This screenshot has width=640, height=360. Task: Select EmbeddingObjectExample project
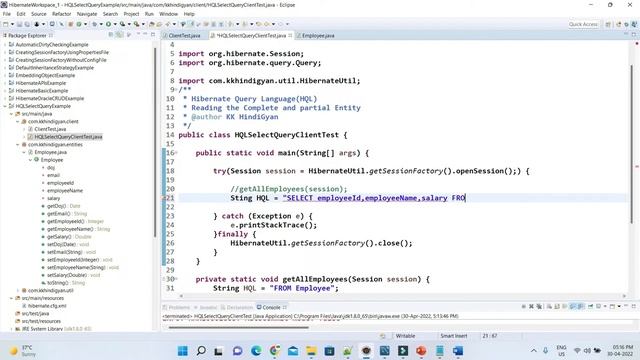pyautogui.click(x=45, y=76)
